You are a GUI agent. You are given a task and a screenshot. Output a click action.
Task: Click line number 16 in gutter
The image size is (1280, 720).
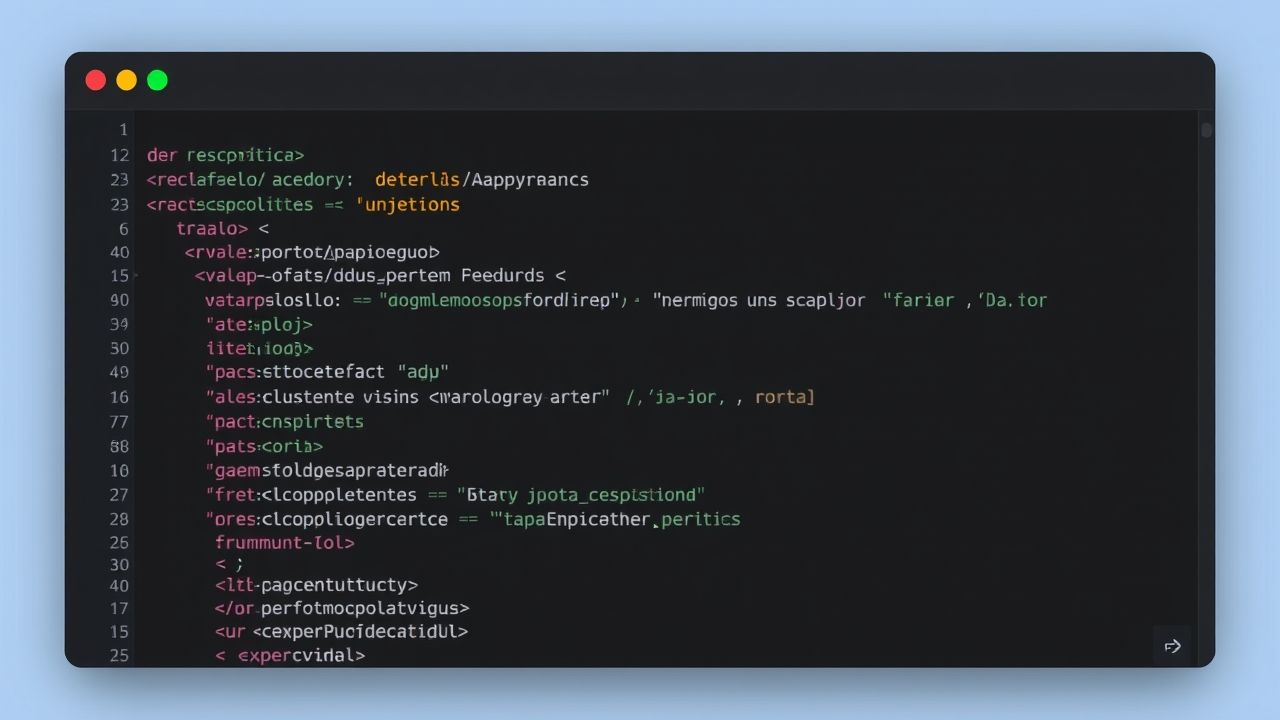[x=120, y=397]
